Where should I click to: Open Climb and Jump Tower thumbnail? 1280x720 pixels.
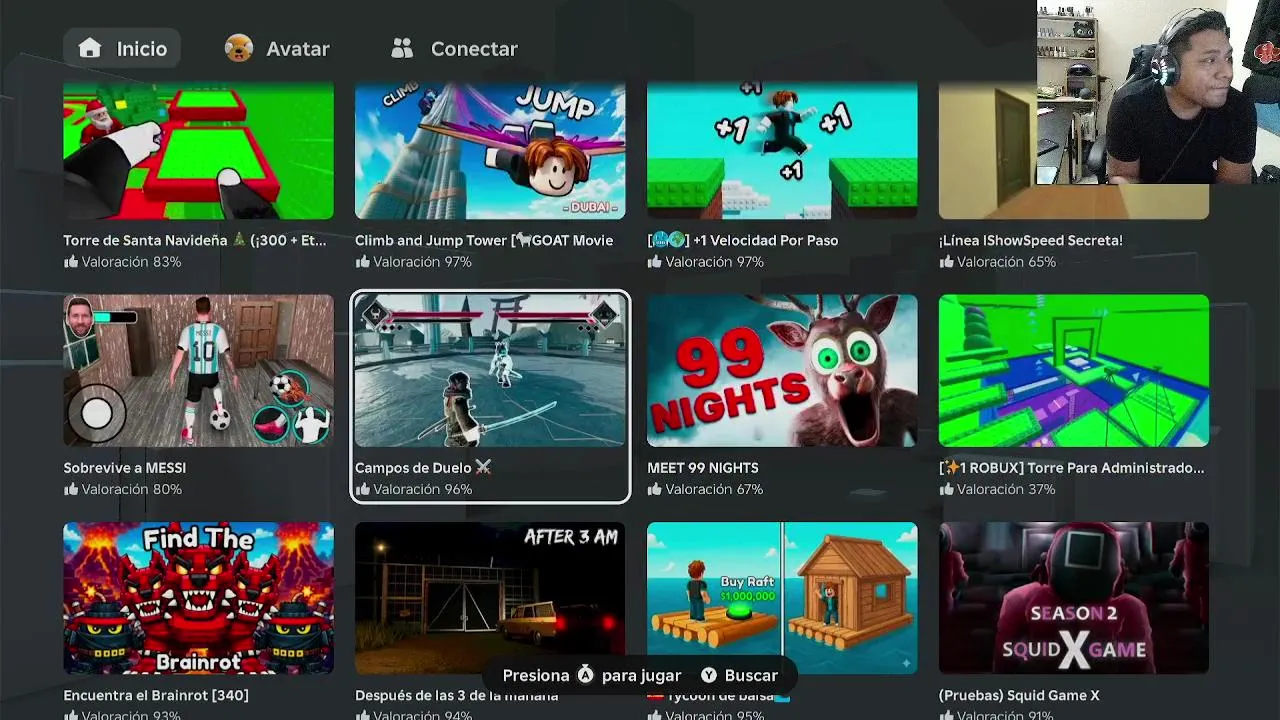490,151
